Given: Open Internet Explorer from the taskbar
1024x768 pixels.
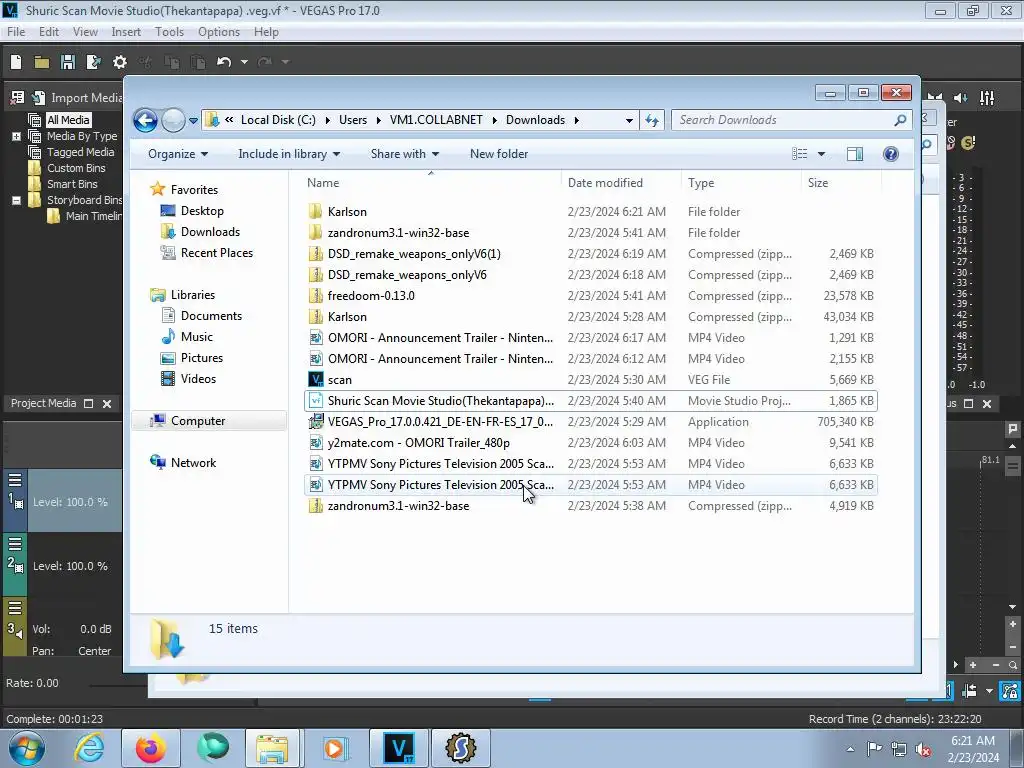Looking at the screenshot, I should [89, 748].
